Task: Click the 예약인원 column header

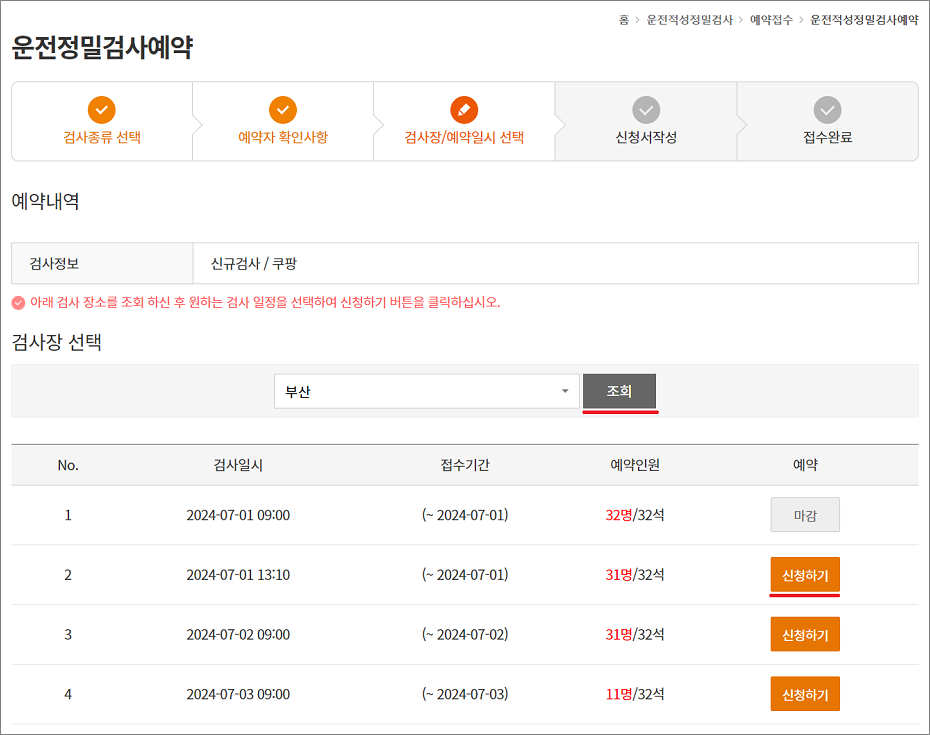Action: coord(635,465)
